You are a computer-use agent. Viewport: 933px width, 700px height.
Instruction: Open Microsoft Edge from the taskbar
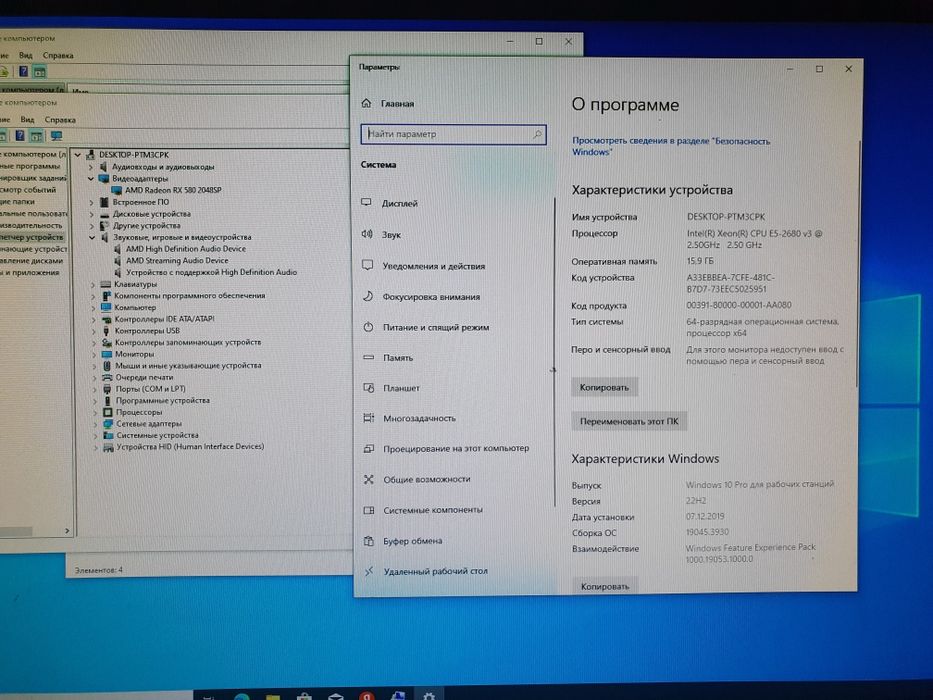click(x=242, y=696)
